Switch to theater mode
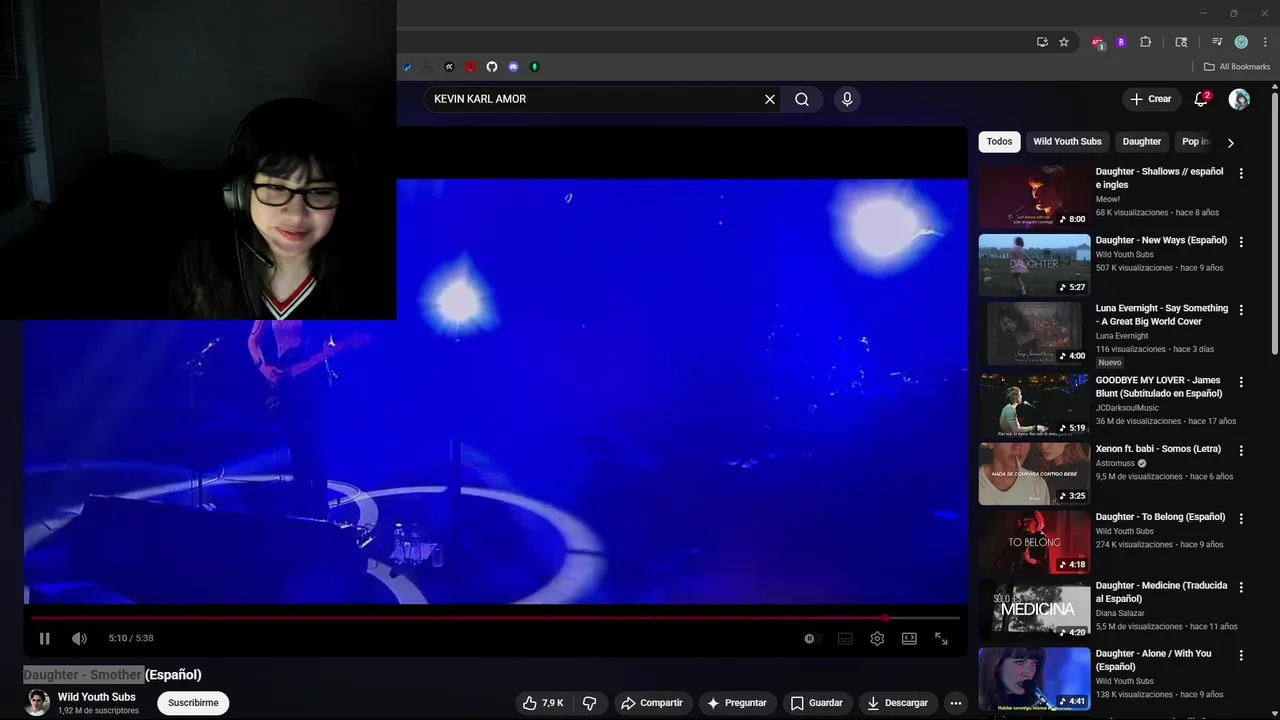The height and width of the screenshot is (720, 1280). [x=909, y=638]
